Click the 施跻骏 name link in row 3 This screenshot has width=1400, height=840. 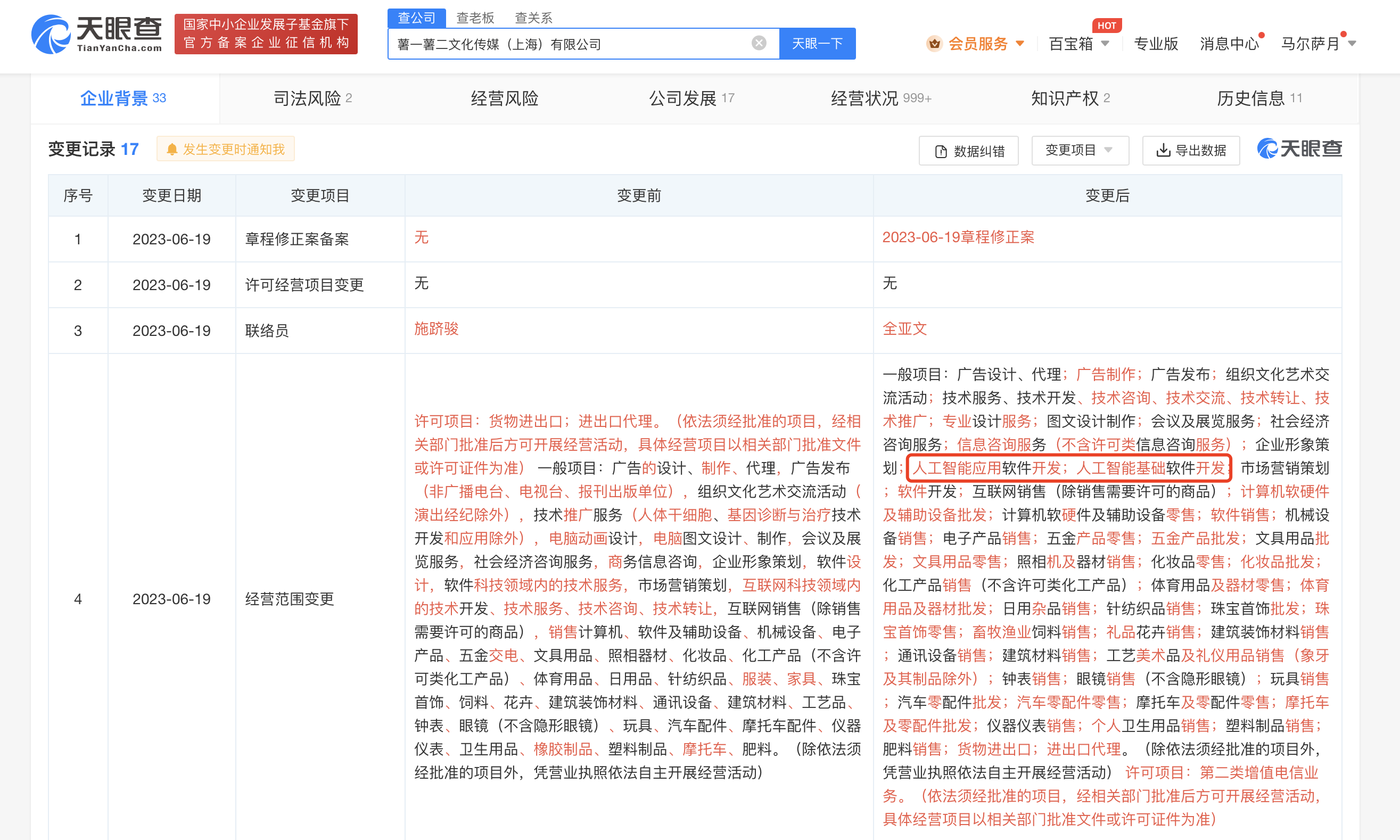pos(437,328)
